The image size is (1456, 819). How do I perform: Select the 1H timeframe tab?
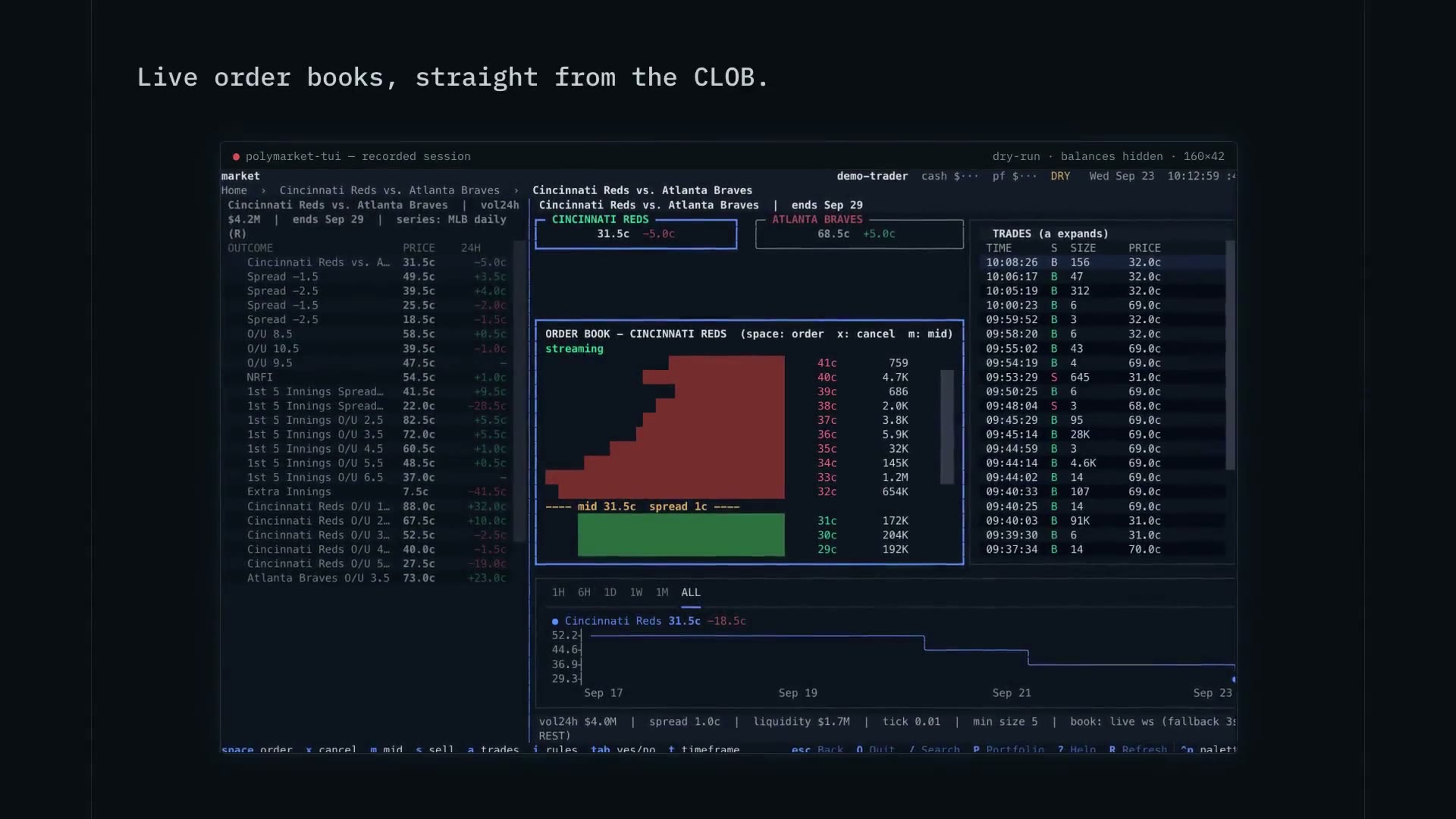(x=558, y=592)
